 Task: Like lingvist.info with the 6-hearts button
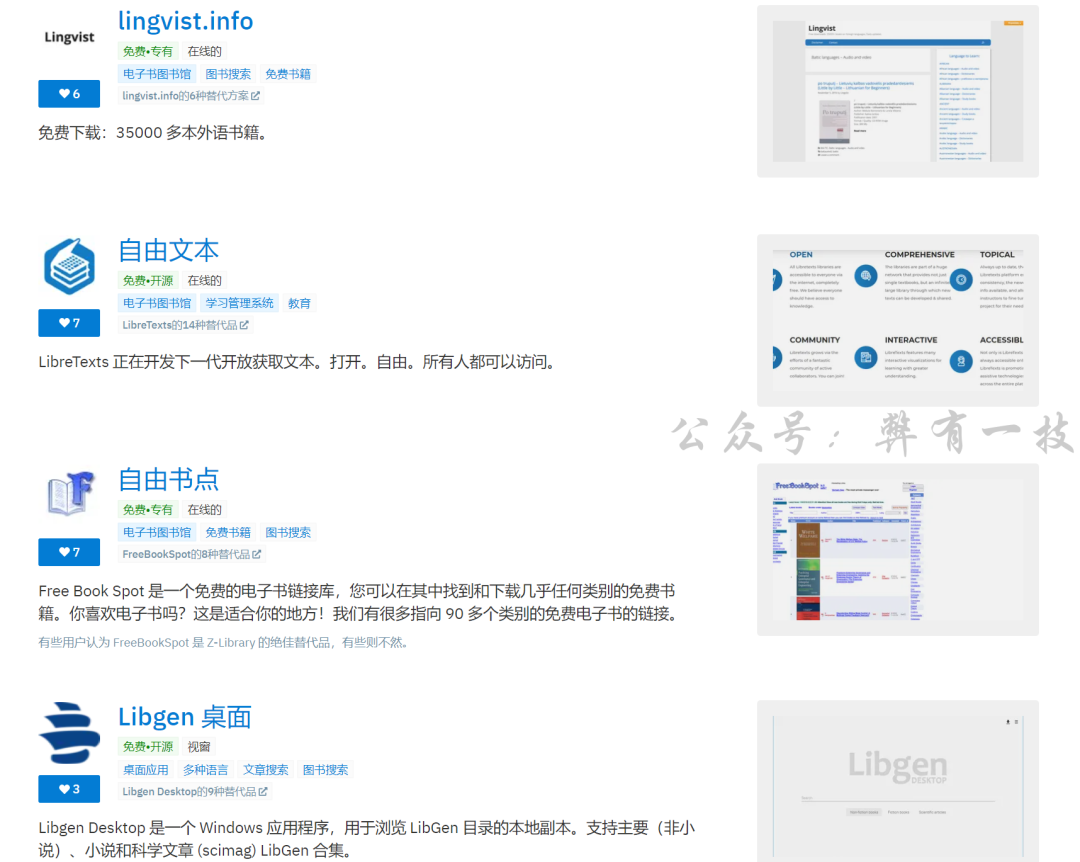click(x=69, y=94)
